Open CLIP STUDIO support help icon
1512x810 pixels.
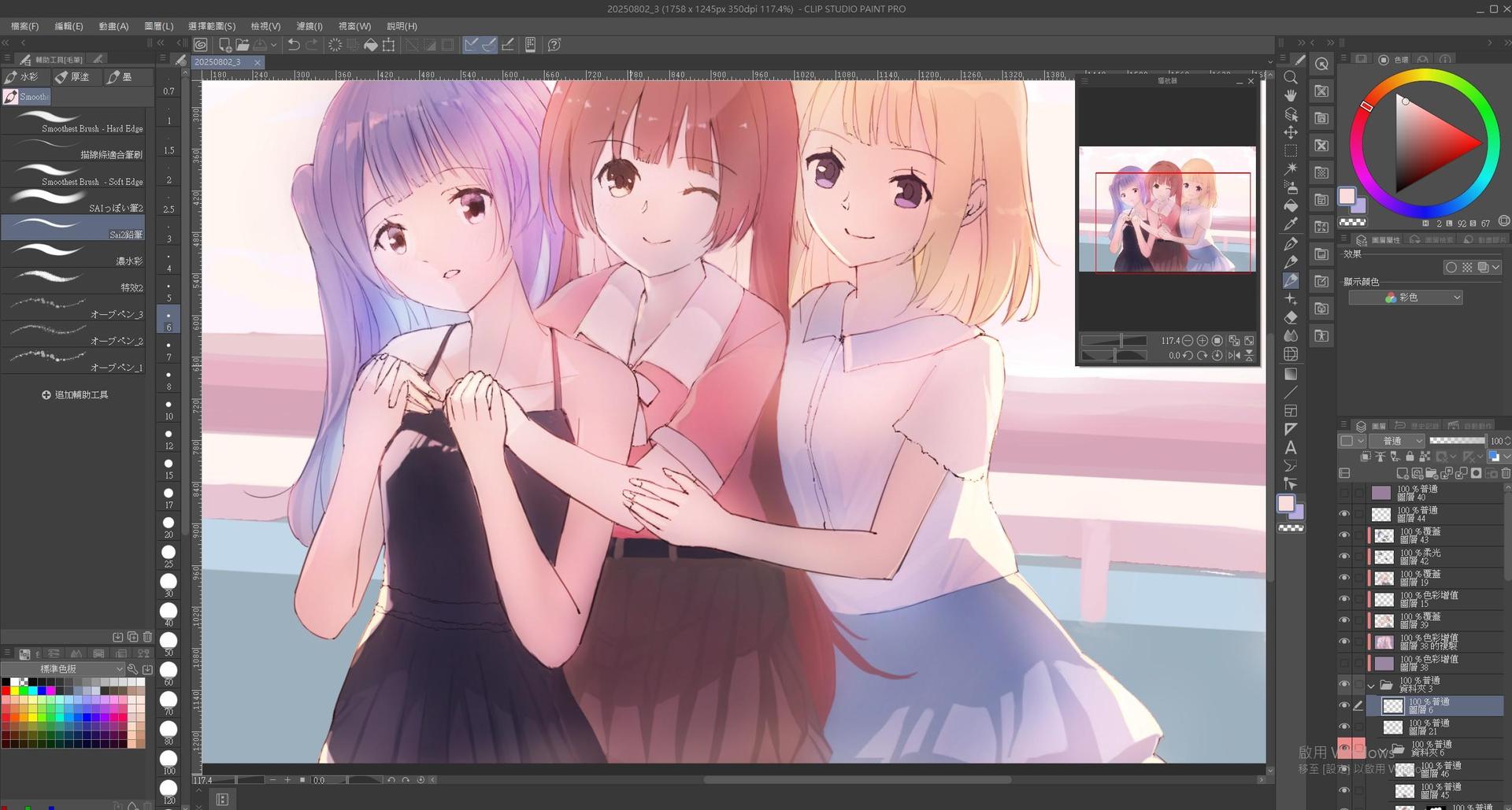click(554, 45)
